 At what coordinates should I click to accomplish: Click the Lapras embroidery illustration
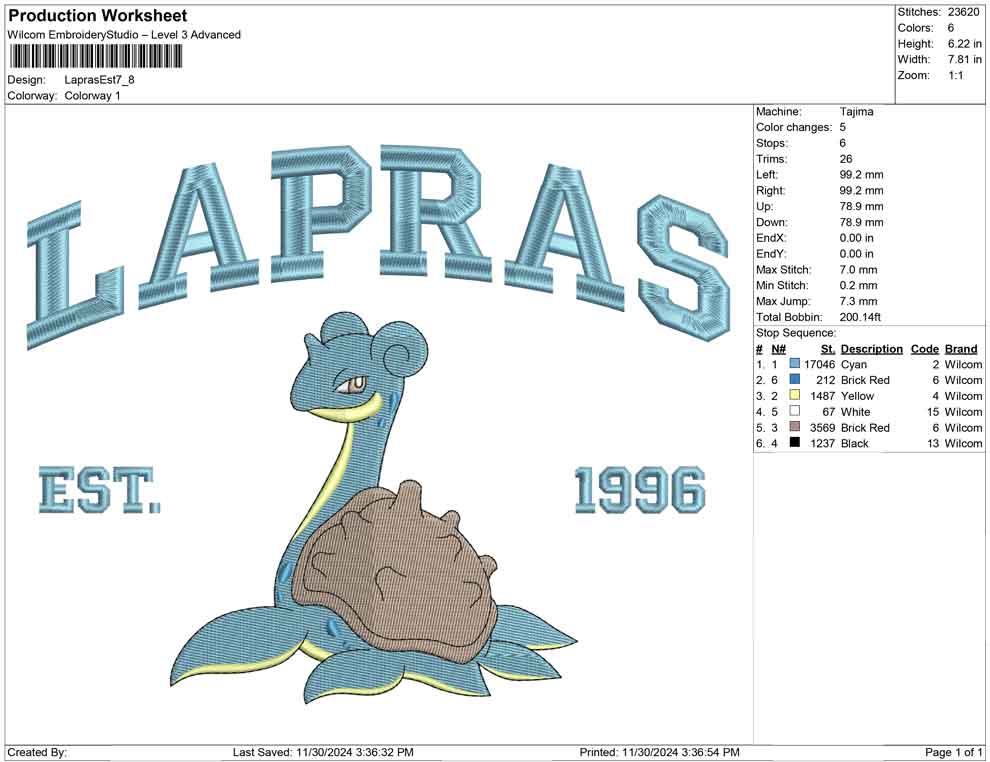[373, 510]
